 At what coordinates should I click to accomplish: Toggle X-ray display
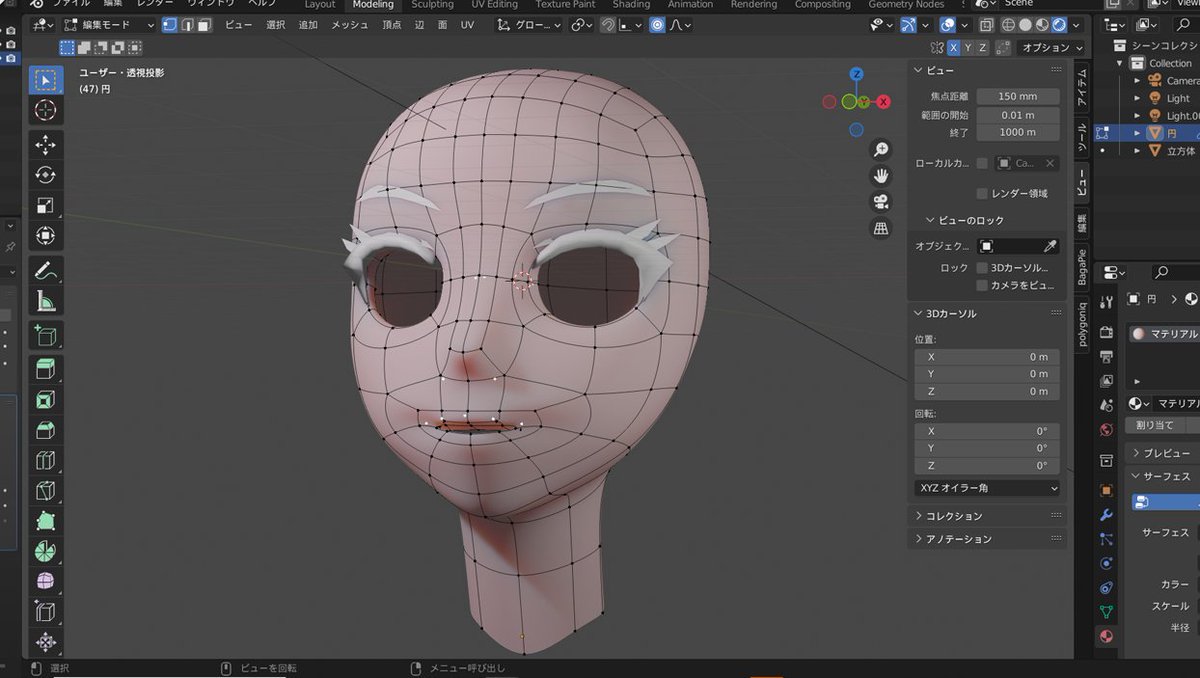point(987,25)
